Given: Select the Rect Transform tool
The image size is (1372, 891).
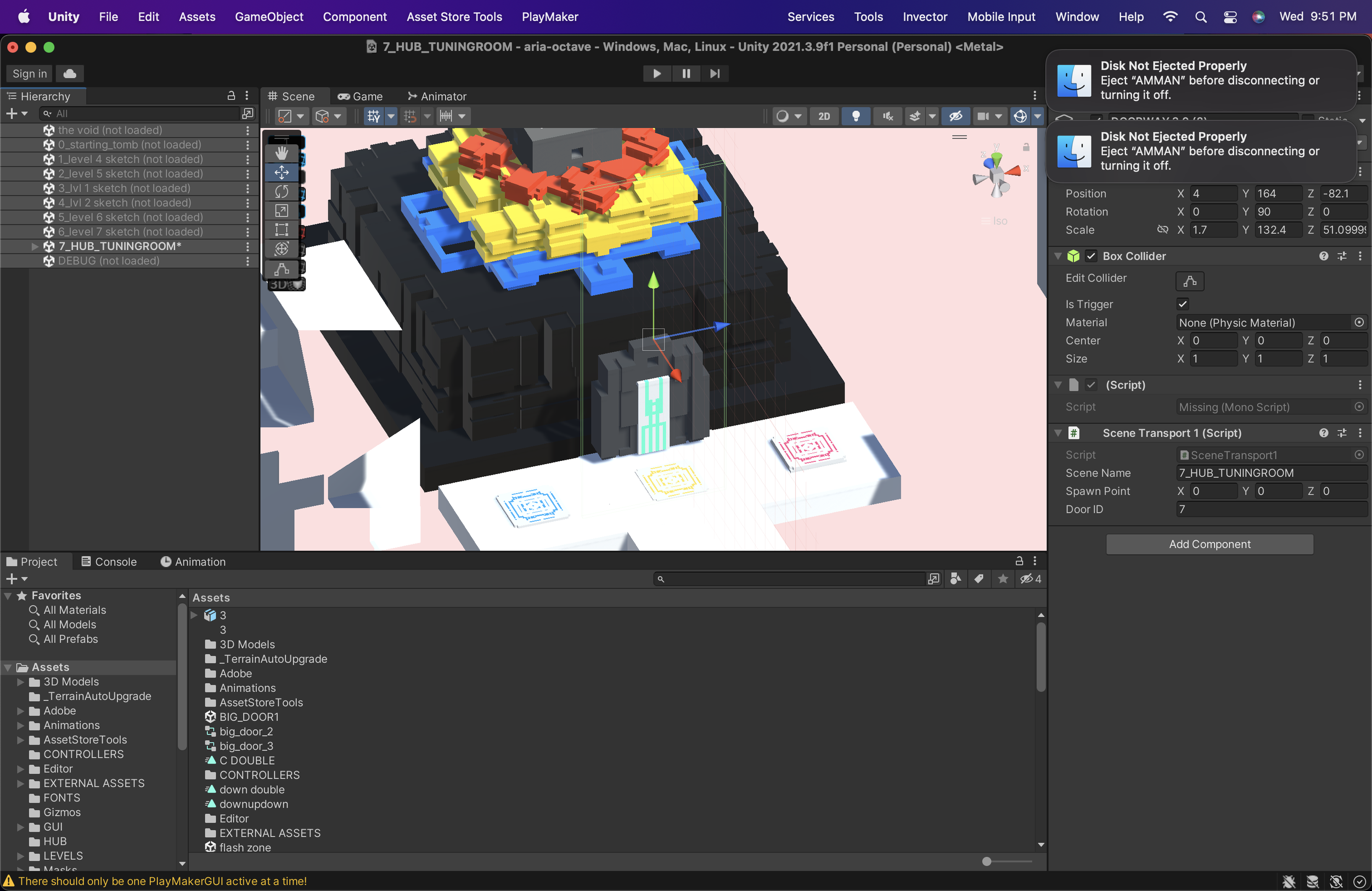Looking at the screenshot, I should [282, 229].
